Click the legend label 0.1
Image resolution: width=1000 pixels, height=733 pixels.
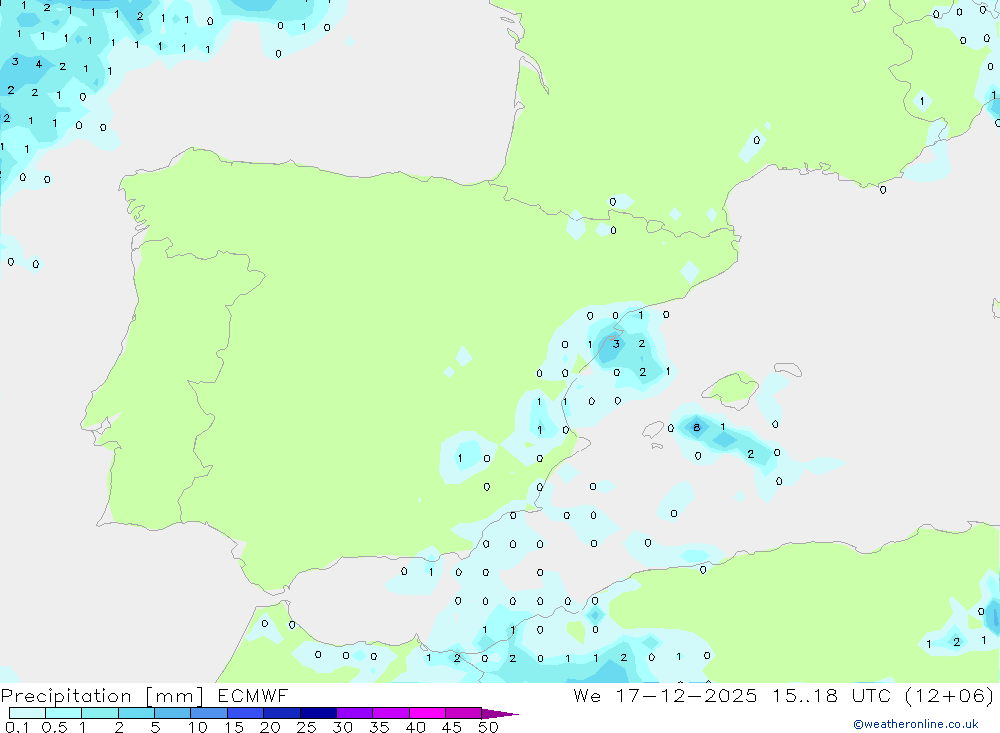(17, 727)
